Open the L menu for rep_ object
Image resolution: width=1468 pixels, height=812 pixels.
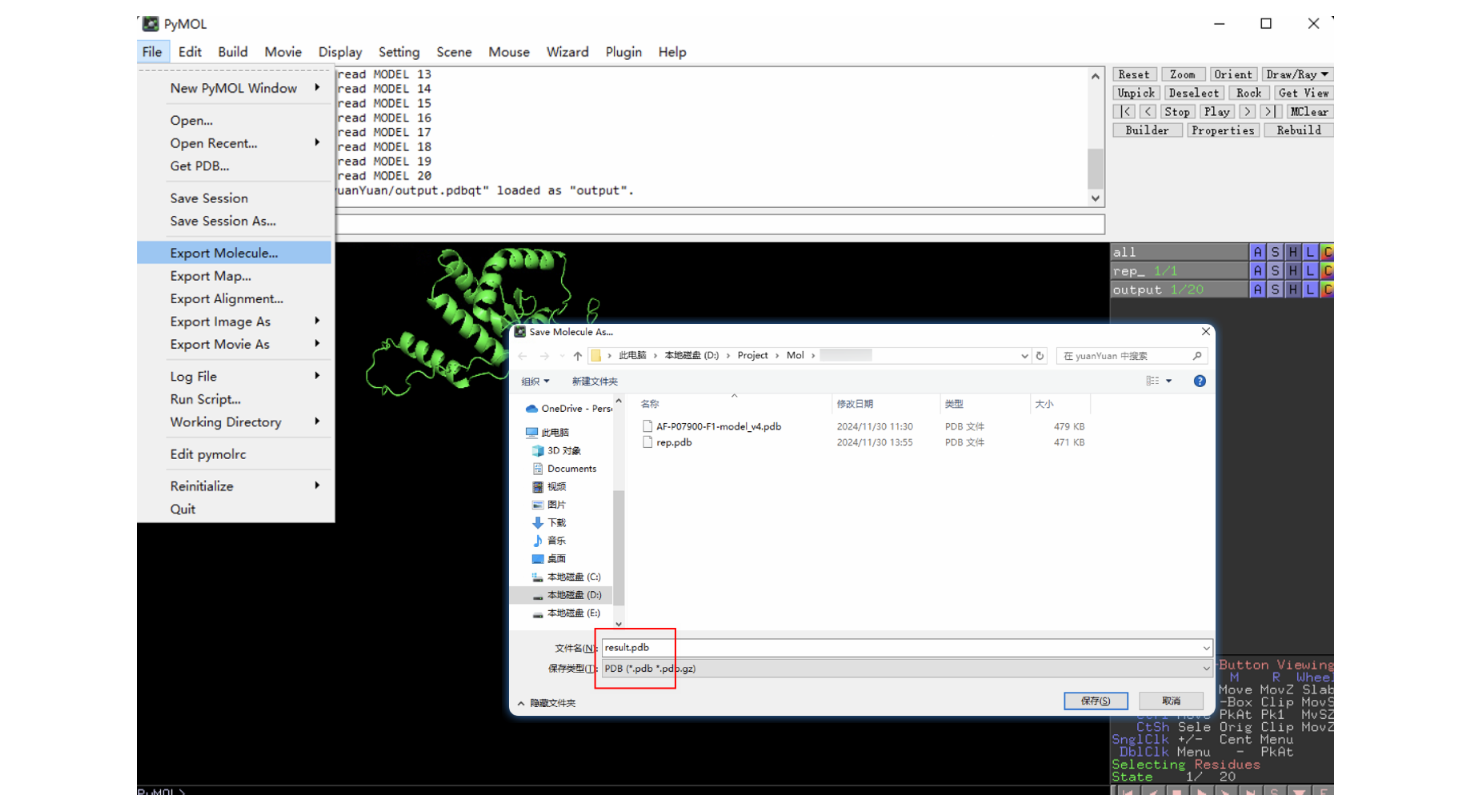1309,271
